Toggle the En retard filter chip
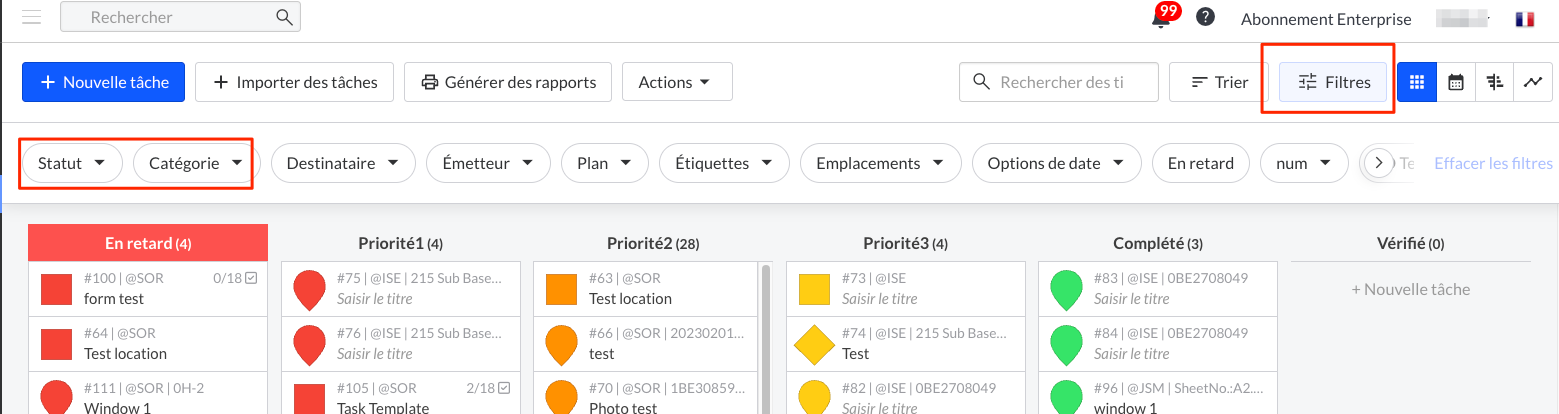The width and height of the screenshot is (1559, 414). (x=1200, y=163)
